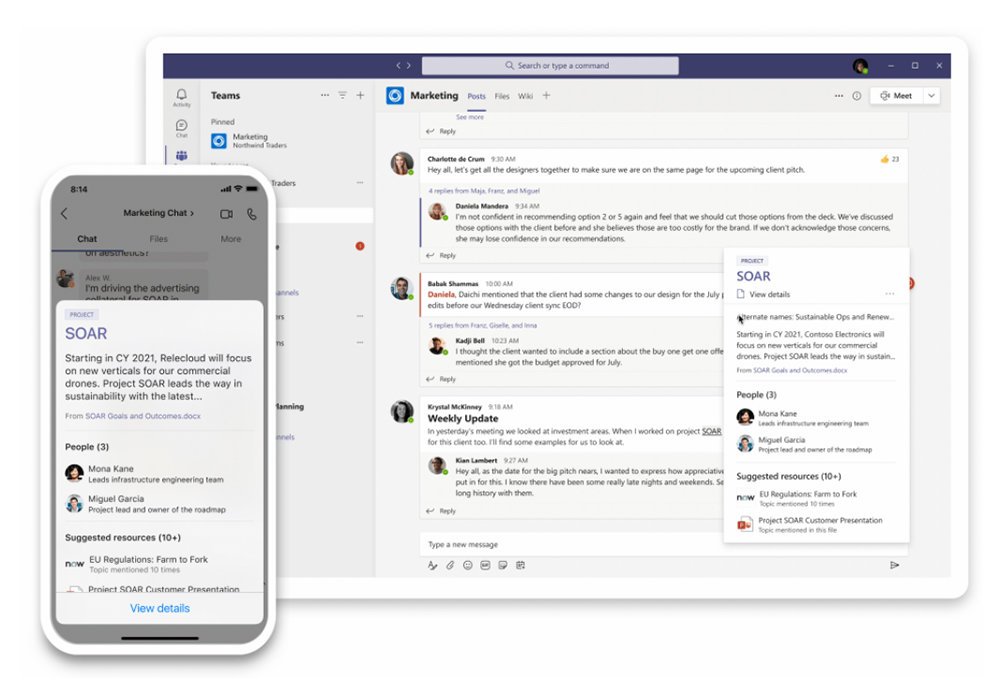This screenshot has width=1000, height=696.
Task: Open the GIF icon in compose toolbar
Action: (485, 565)
